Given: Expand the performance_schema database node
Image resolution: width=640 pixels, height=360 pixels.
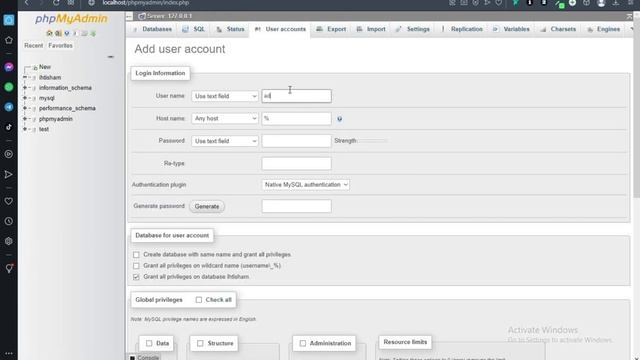Looking at the screenshot, I should (25, 108).
